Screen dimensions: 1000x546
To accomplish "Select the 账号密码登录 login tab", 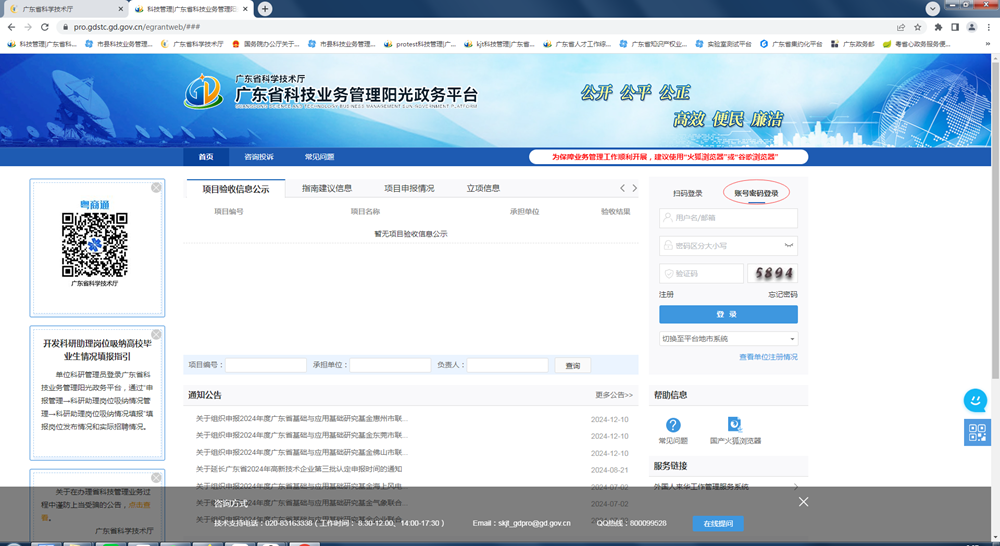I will pyautogui.click(x=756, y=193).
